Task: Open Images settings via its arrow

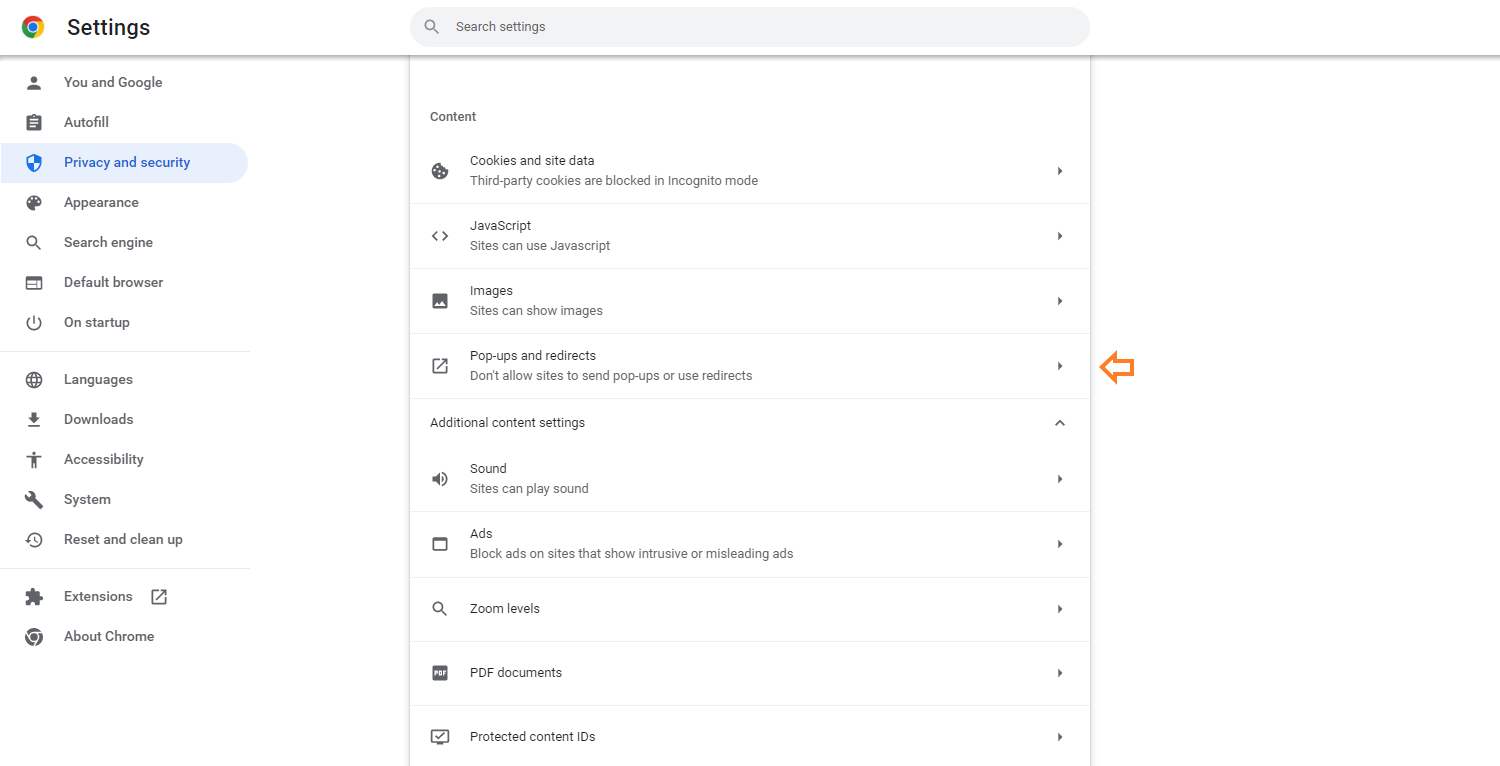Action: pyautogui.click(x=1060, y=301)
